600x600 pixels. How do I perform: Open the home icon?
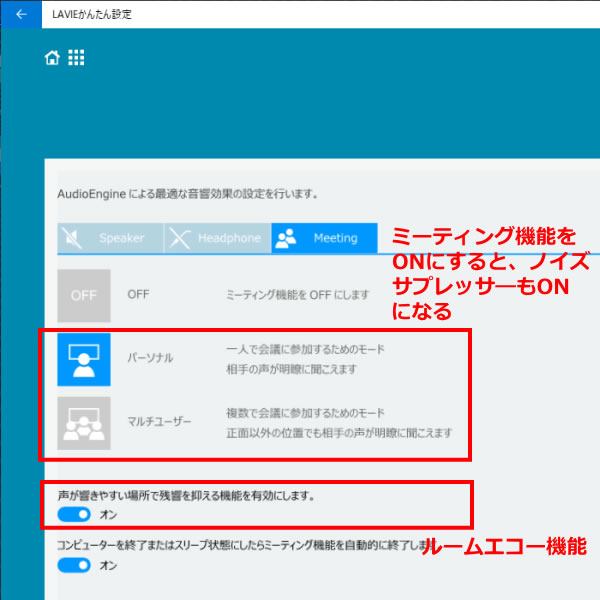(x=52, y=58)
